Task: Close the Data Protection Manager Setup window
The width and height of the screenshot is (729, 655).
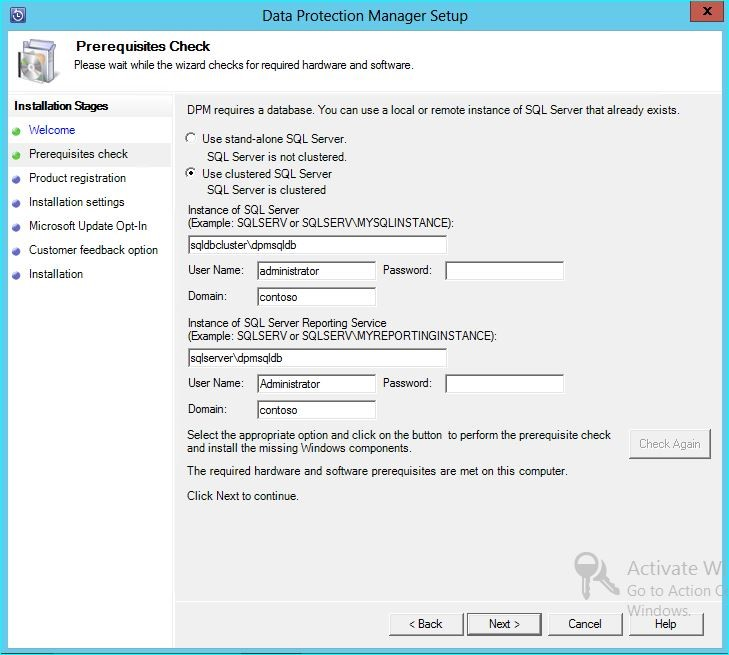Action: click(x=706, y=11)
